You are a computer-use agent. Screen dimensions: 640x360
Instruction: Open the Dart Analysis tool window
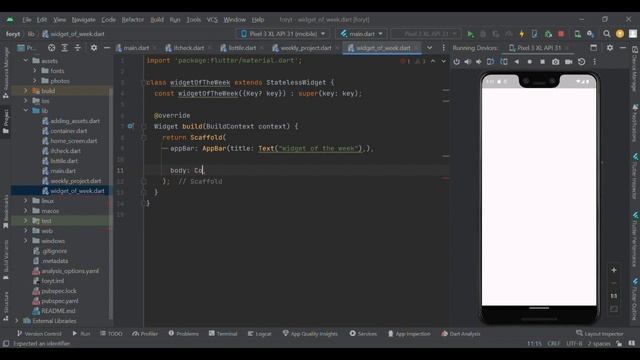coord(461,333)
